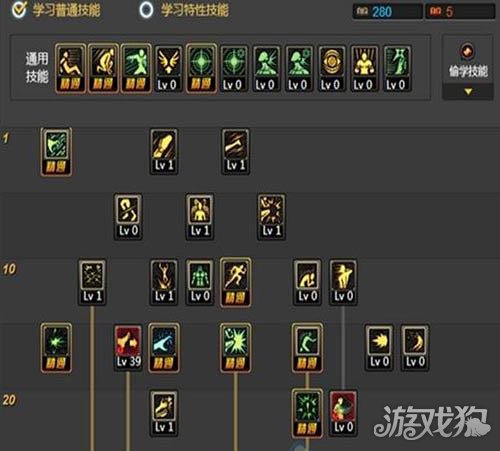Select the red Lv 39 skill icon
This screenshot has height=451, width=500.
coord(128,347)
